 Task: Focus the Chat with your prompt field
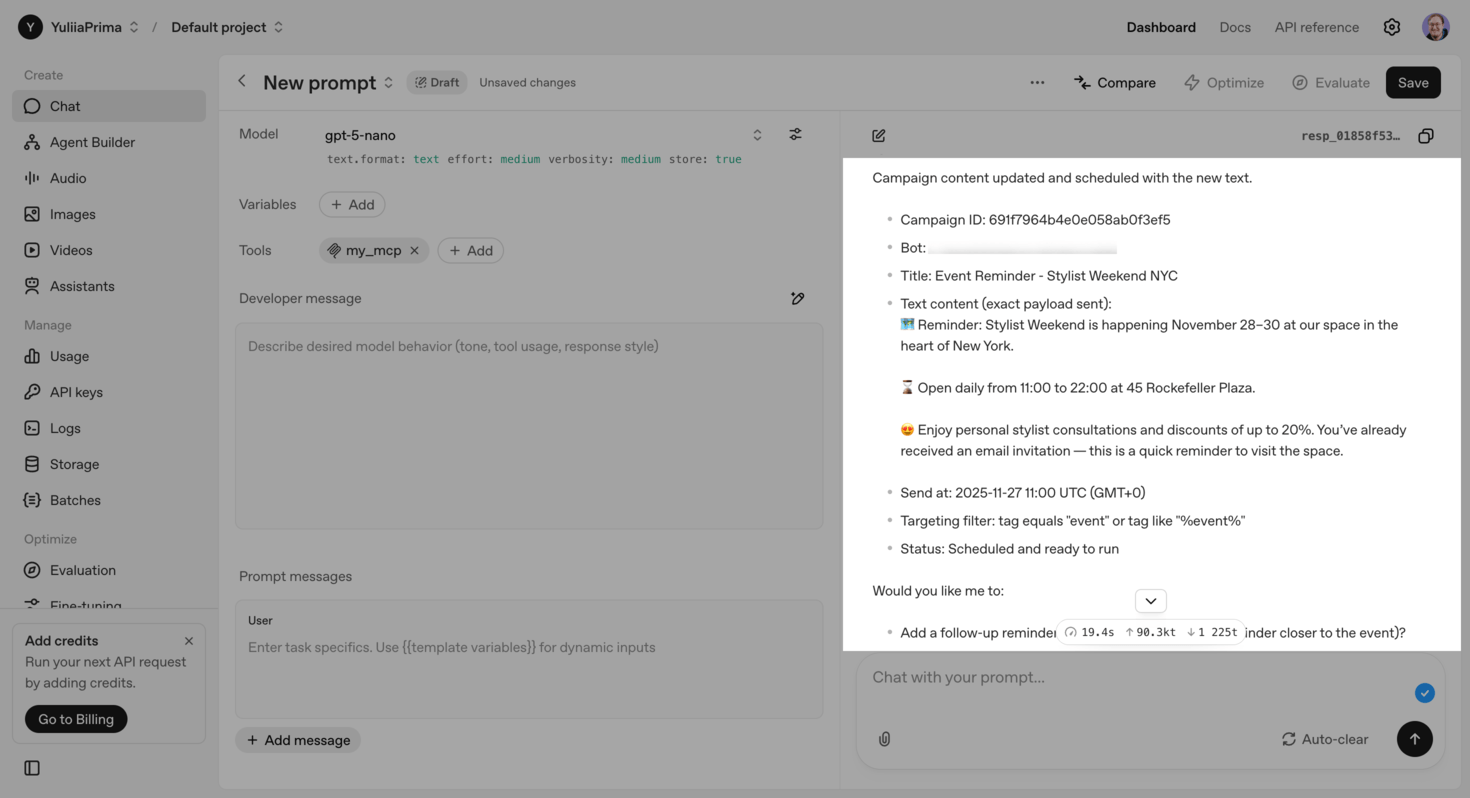coord(1130,678)
